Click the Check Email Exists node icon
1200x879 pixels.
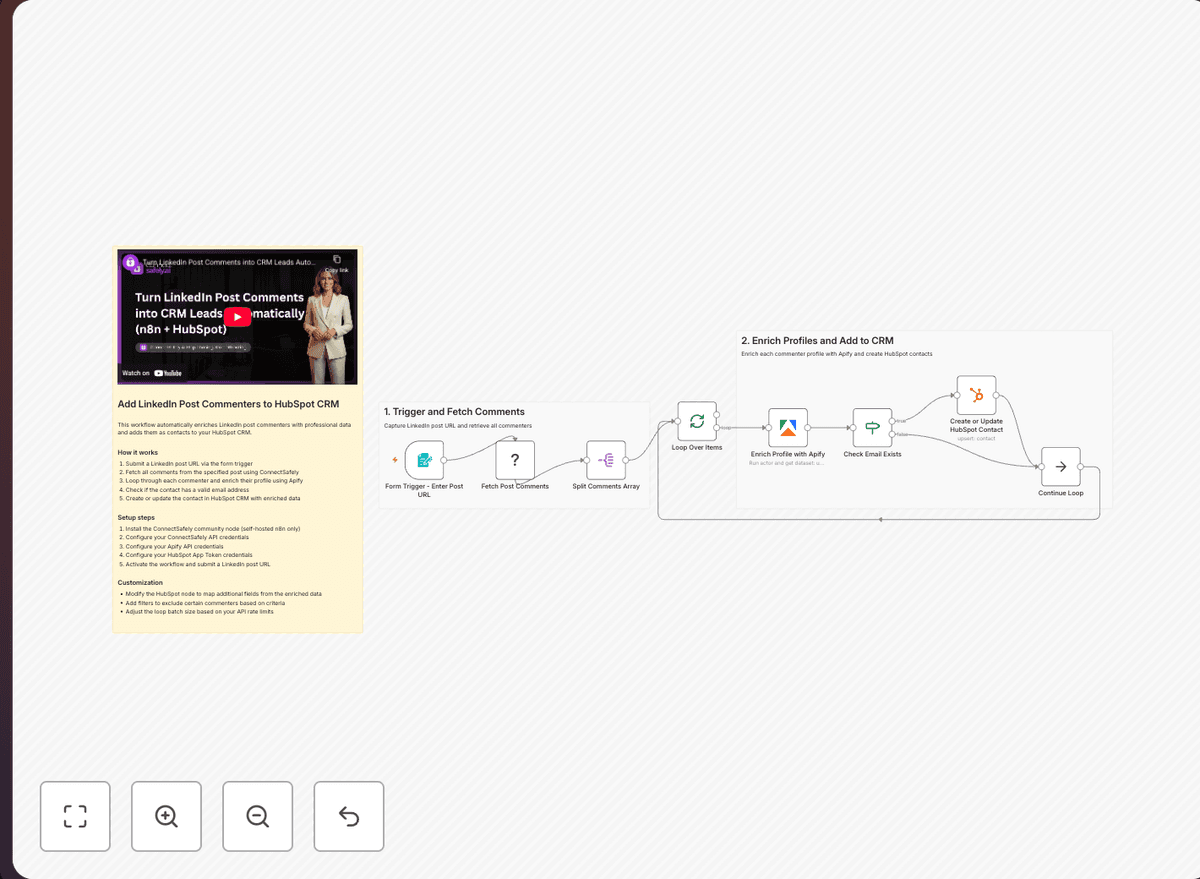[x=871, y=428]
